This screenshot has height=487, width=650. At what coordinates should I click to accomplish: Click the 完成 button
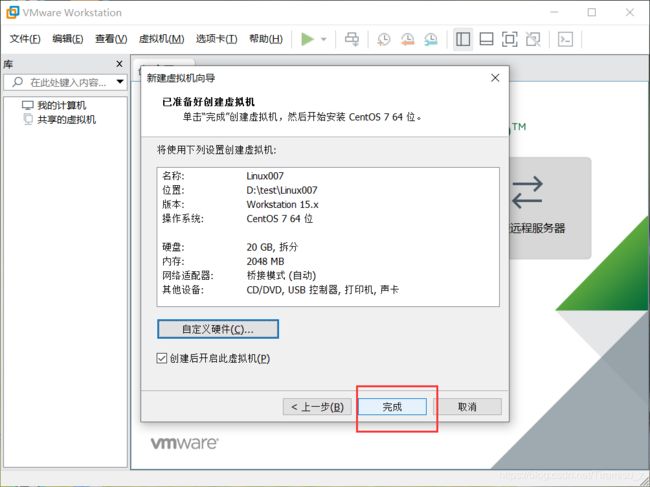click(392, 407)
